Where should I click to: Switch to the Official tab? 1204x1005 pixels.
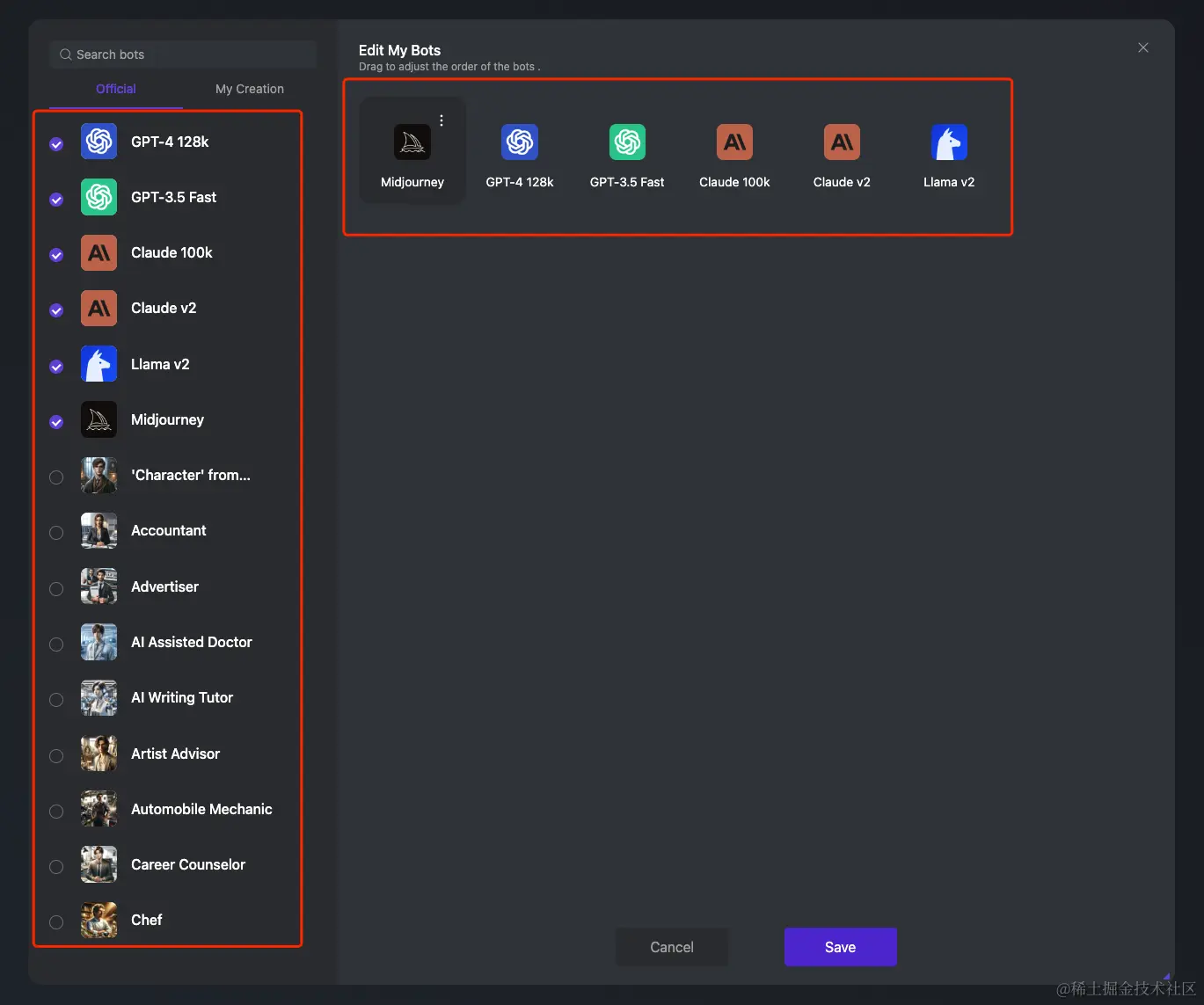[x=116, y=89]
